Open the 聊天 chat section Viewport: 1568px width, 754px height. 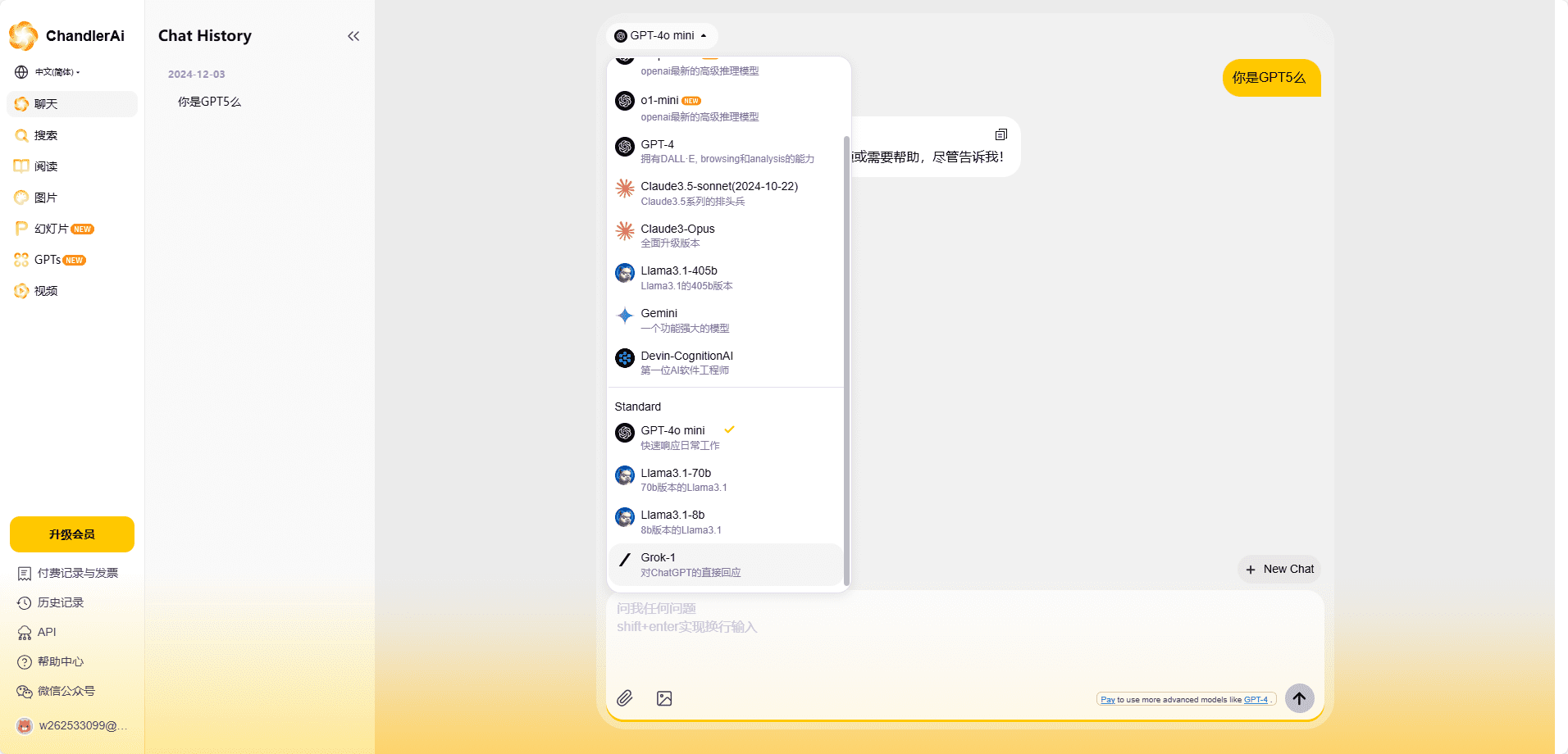(x=72, y=104)
